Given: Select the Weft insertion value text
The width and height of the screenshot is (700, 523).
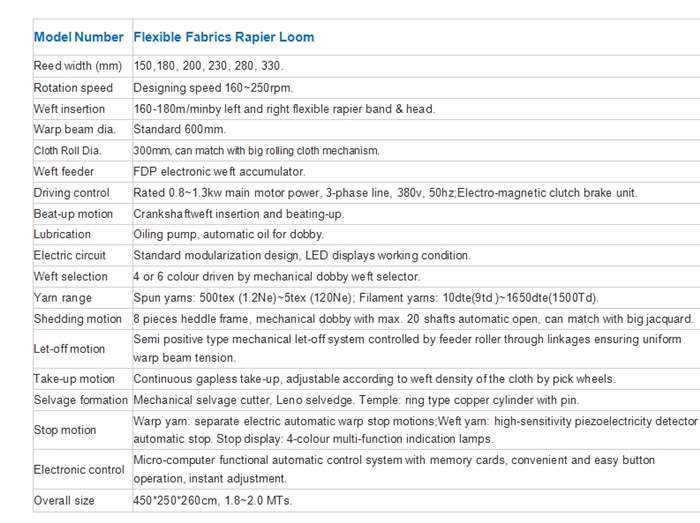Looking at the screenshot, I should tap(284, 109).
